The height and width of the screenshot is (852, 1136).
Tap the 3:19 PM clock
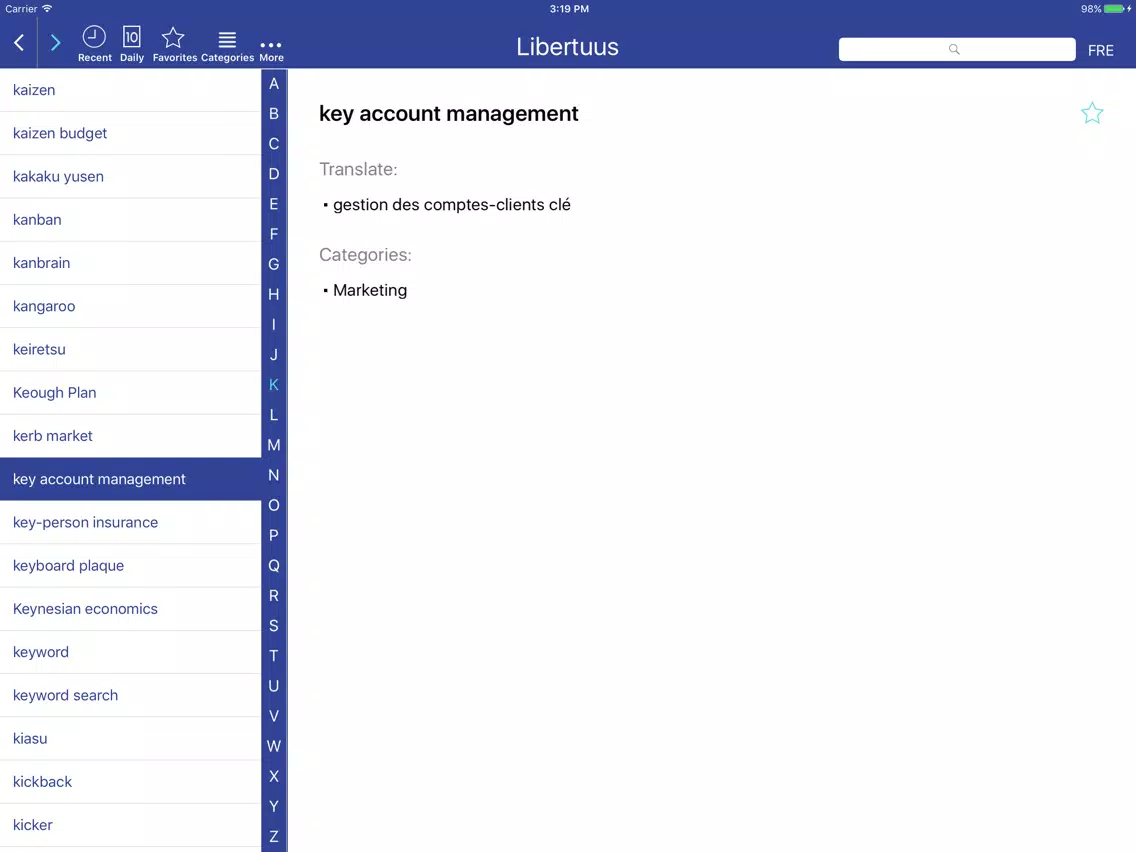[569, 9]
